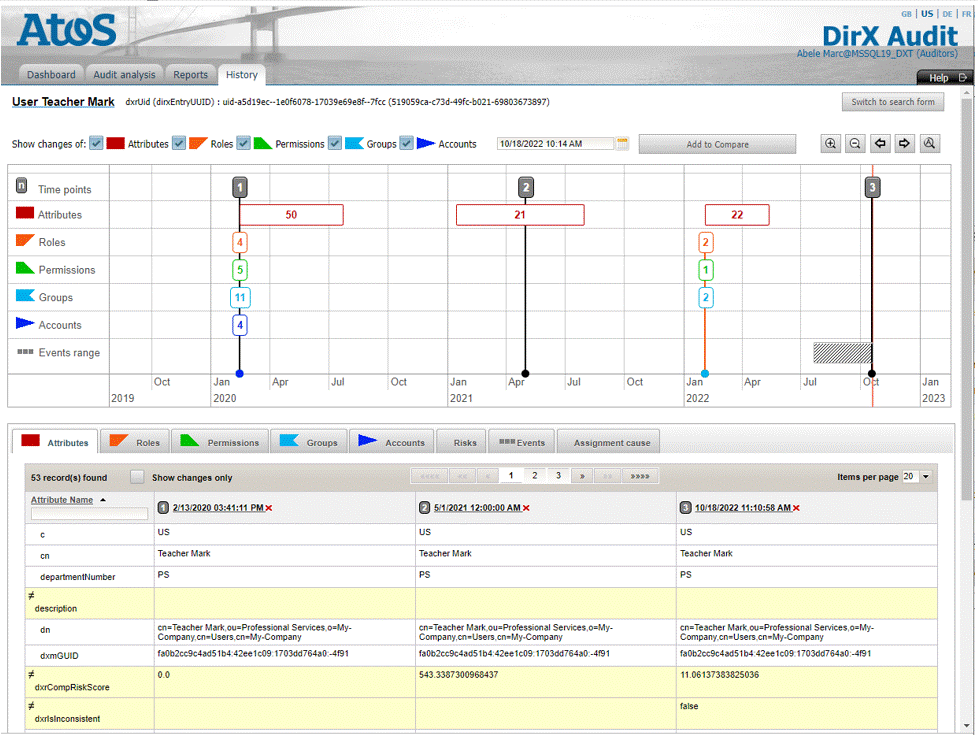Viewport: 978px width, 735px height.
Task: Remove the 2/13/2020 time point column
Action: 269,509
